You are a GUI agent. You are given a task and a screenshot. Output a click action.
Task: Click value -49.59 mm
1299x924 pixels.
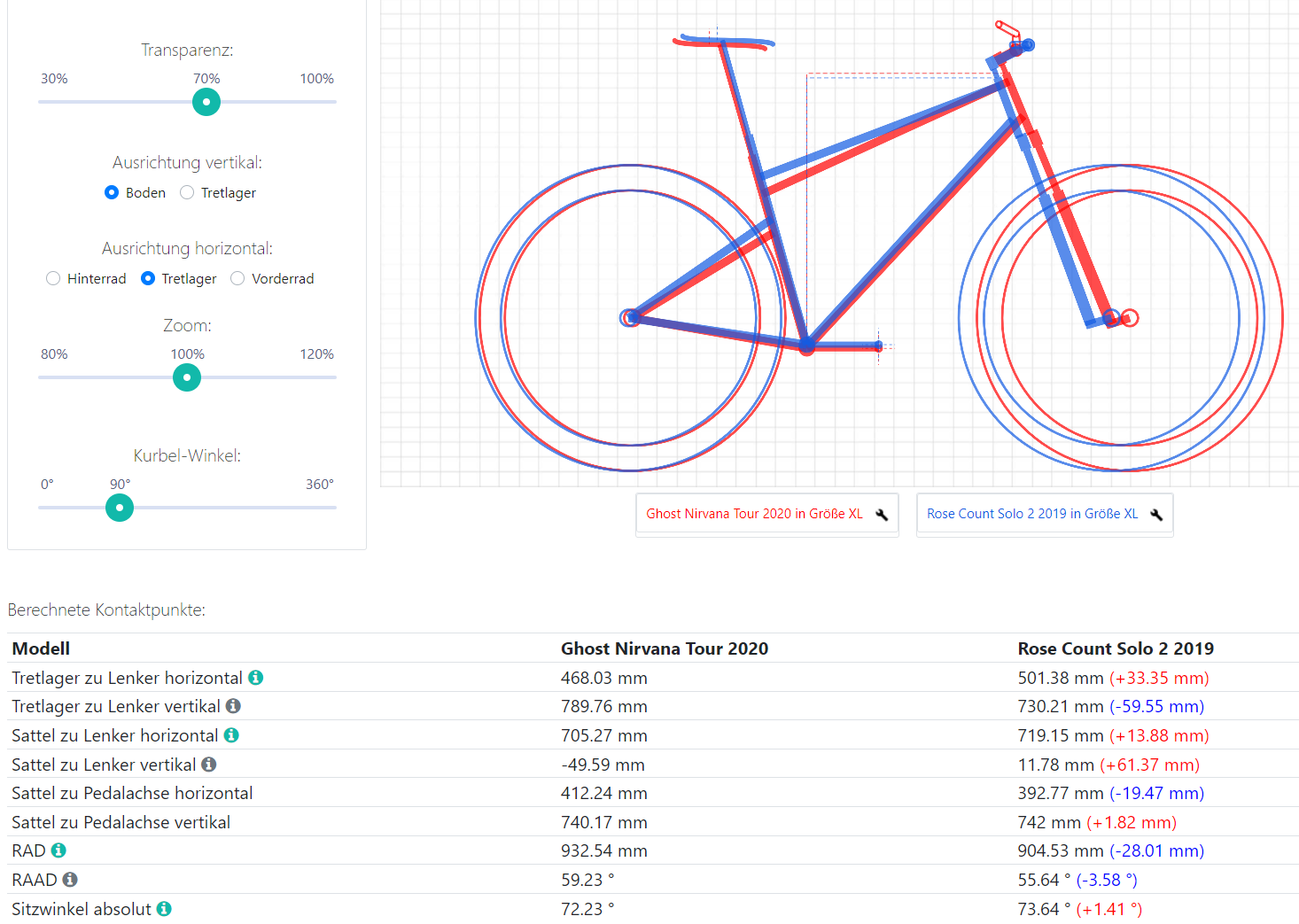[603, 765]
